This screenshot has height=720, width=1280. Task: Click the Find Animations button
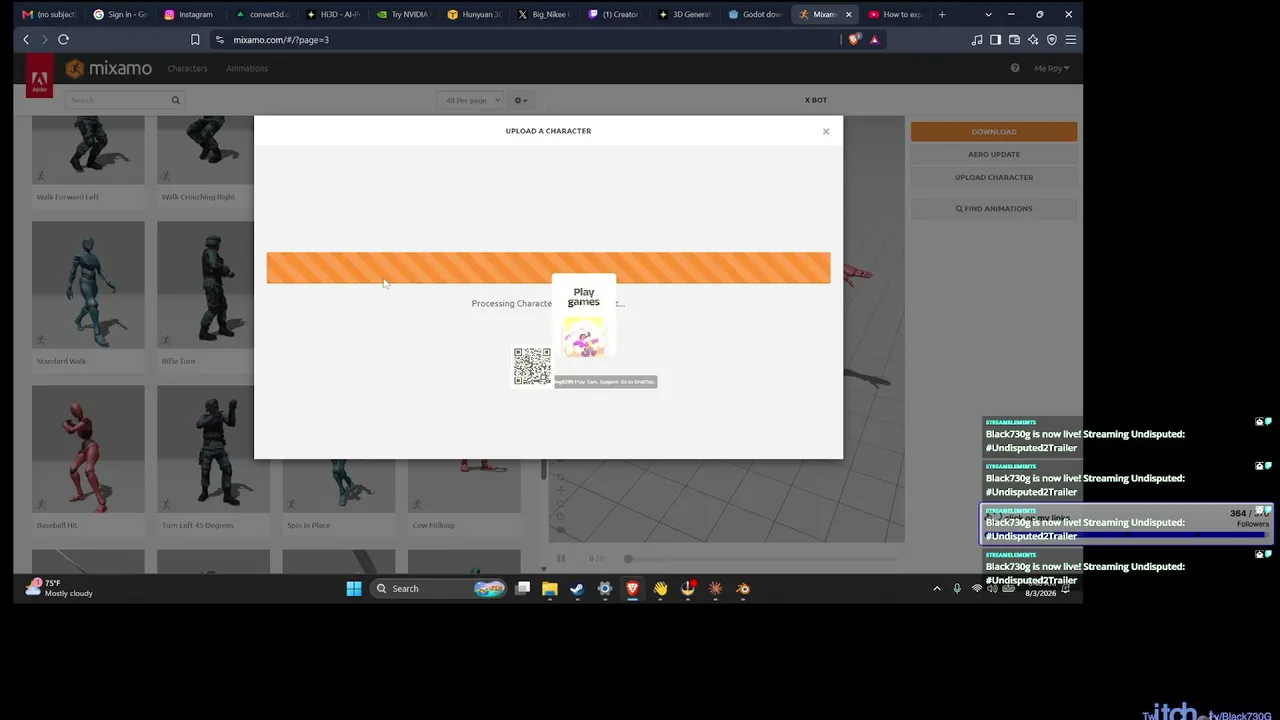click(x=994, y=209)
